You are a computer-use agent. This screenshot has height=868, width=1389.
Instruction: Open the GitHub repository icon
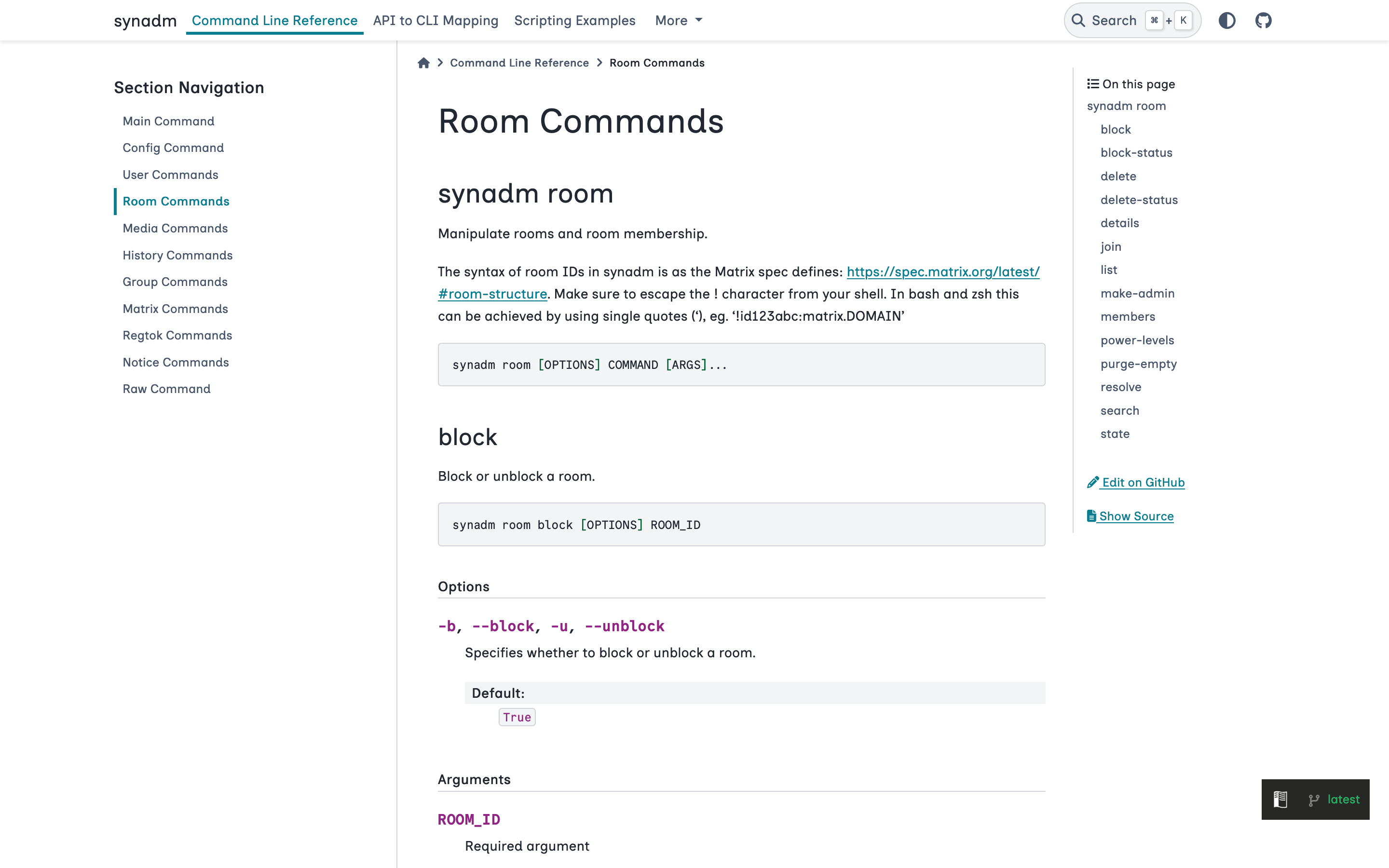pyautogui.click(x=1263, y=21)
